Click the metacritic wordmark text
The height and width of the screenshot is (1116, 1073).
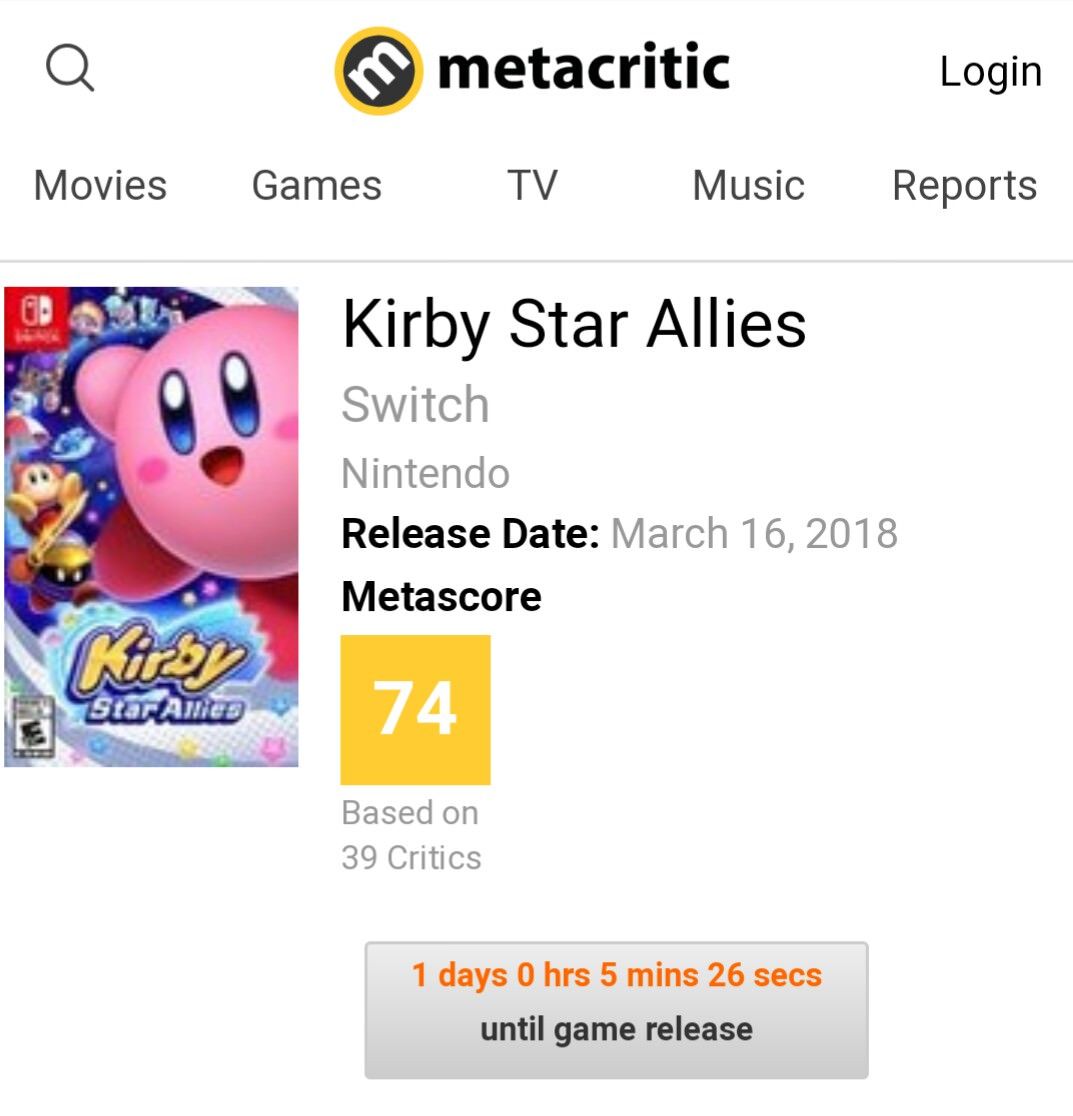point(583,70)
